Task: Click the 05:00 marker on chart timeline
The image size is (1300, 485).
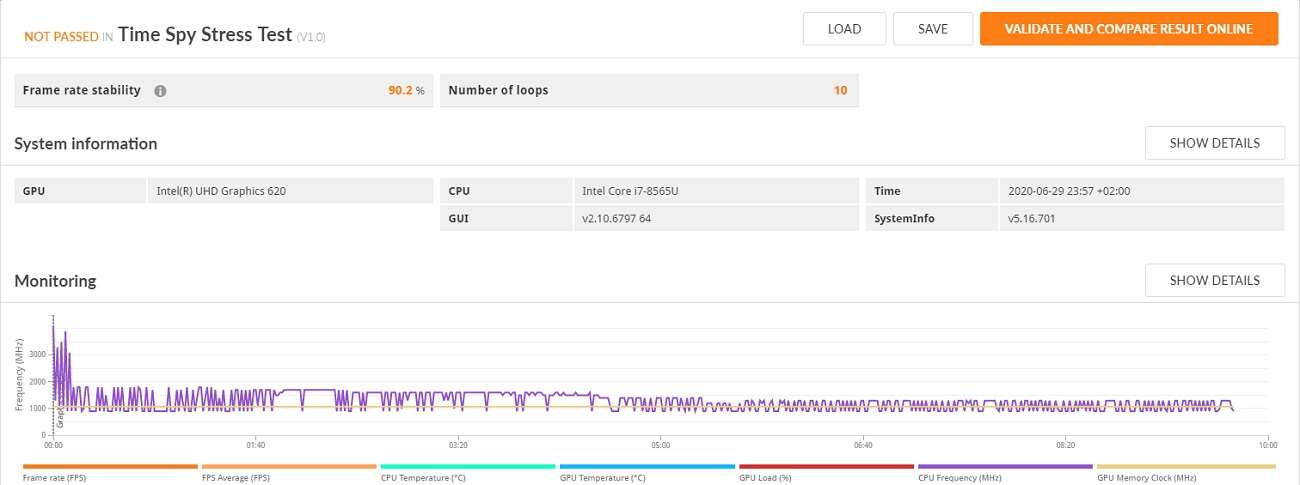Action: 660,445
